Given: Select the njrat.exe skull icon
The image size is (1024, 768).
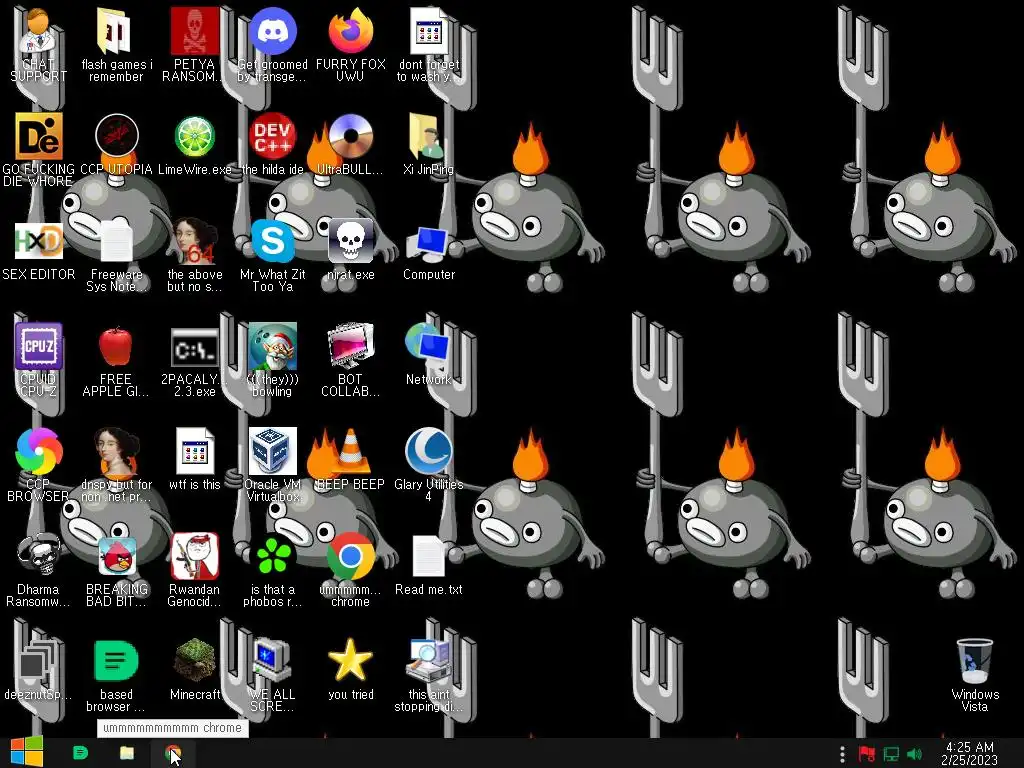Looking at the screenshot, I should [351, 241].
